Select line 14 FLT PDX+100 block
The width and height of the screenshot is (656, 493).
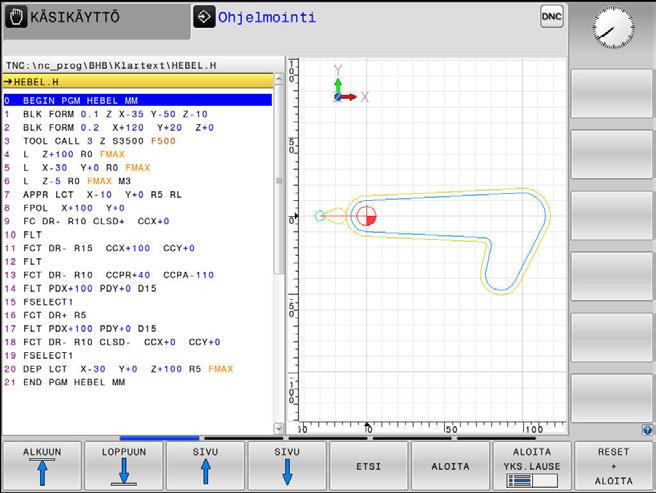pos(138,288)
